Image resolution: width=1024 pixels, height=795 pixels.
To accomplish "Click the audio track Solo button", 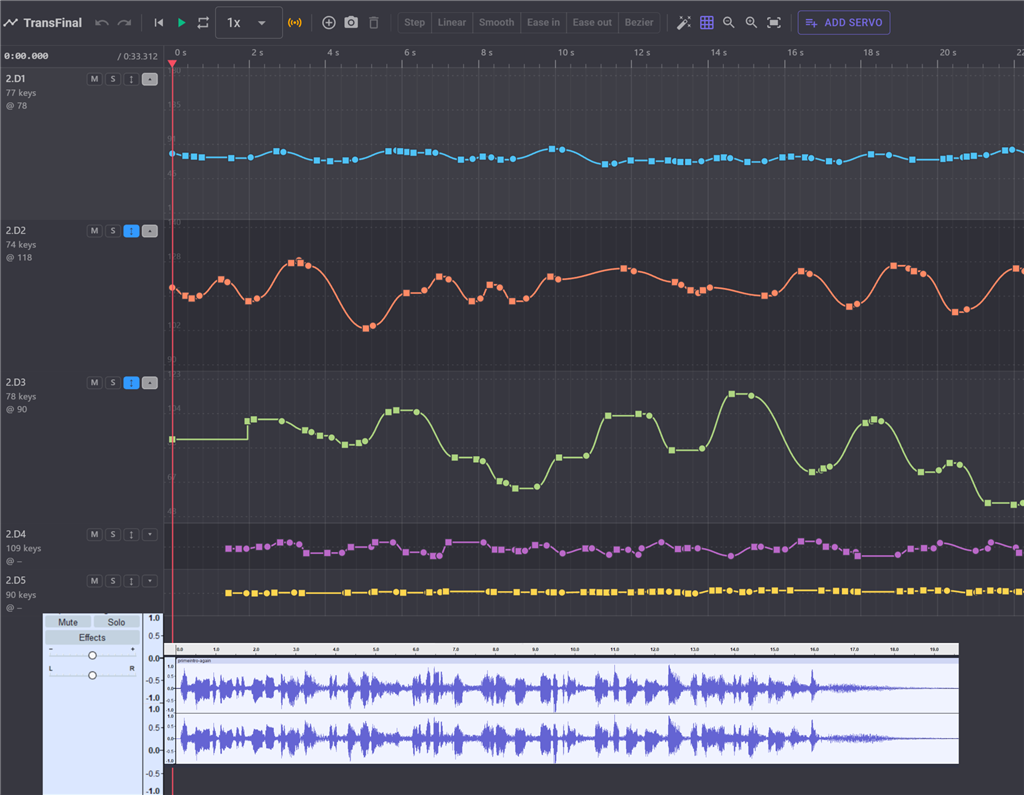I will coord(116,622).
